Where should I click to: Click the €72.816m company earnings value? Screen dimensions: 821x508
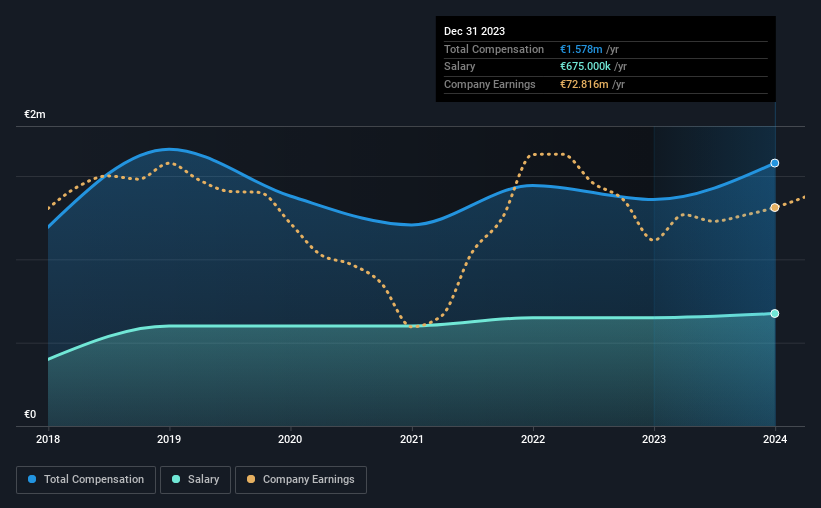[584, 84]
